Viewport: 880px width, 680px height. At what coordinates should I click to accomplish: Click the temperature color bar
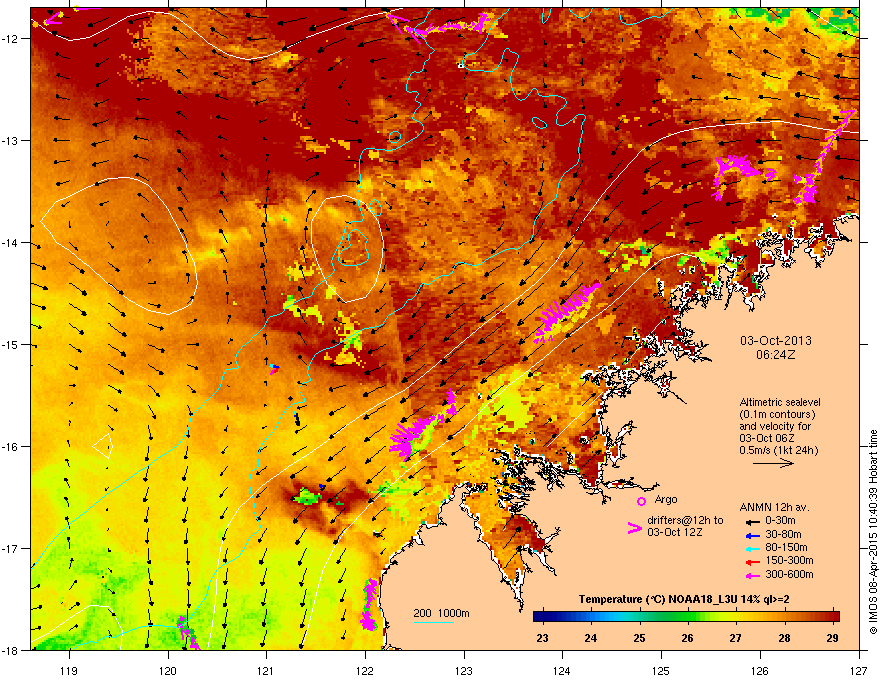coord(686,616)
